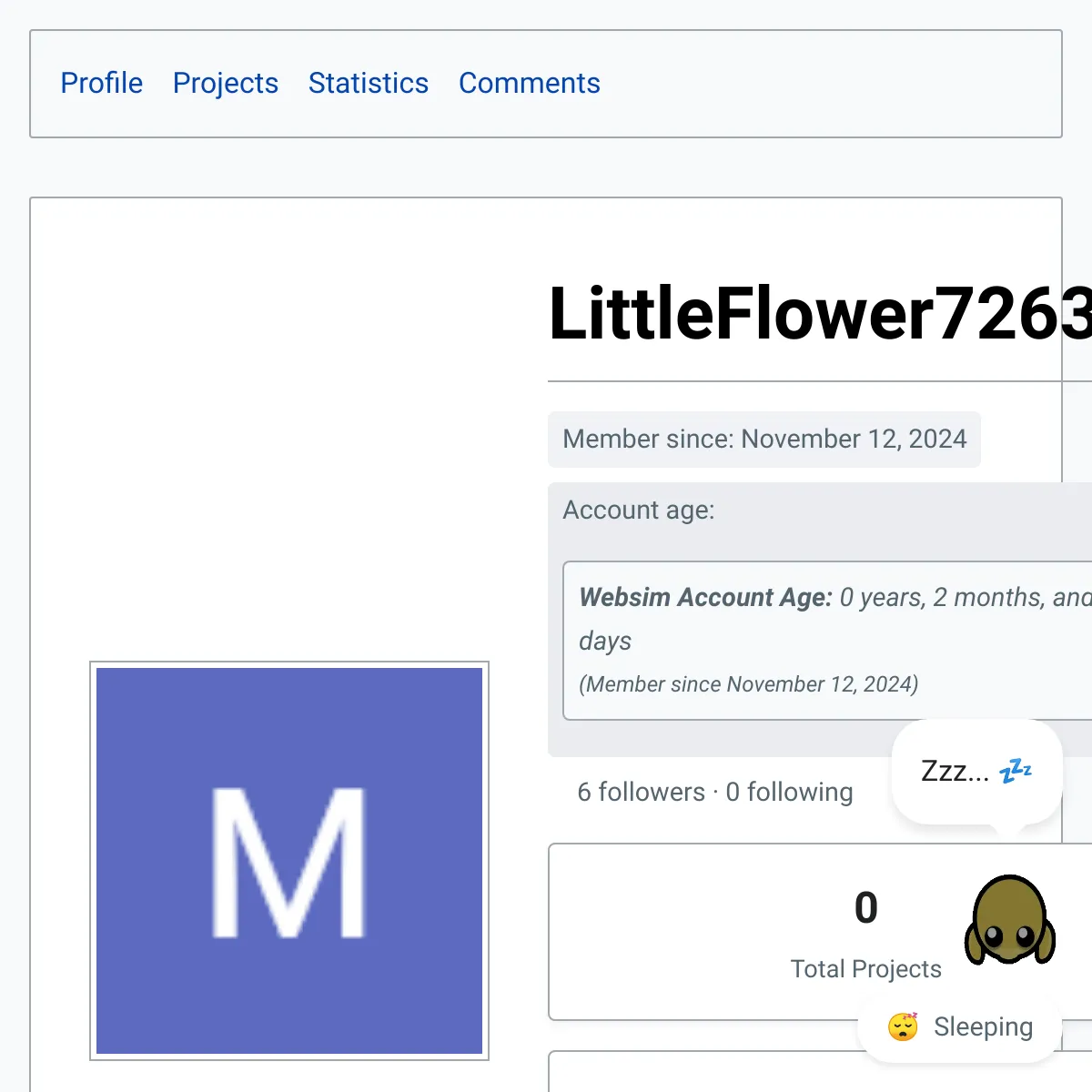Open the 0 following link
Image resolution: width=1092 pixels, height=1092 pixels.
tap(790, 792)
